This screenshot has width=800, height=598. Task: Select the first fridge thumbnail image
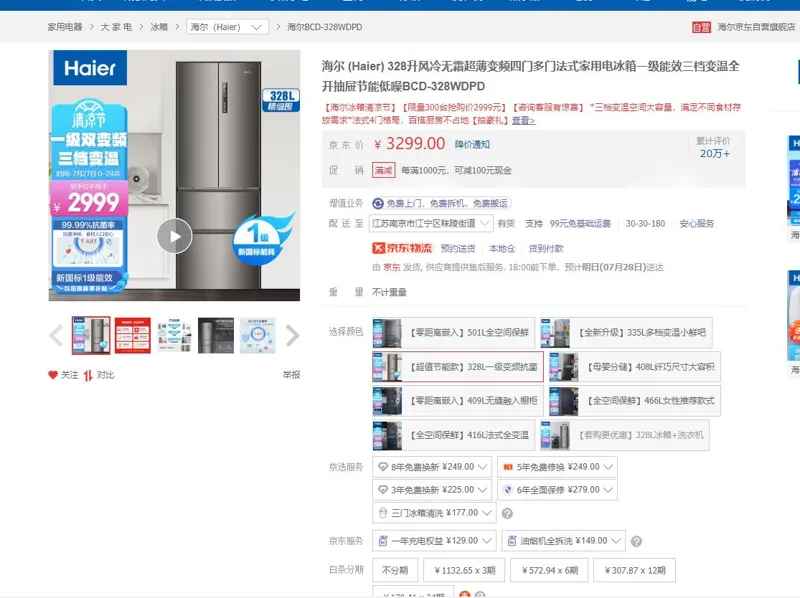pyautogui.click(x=91, y=335)
